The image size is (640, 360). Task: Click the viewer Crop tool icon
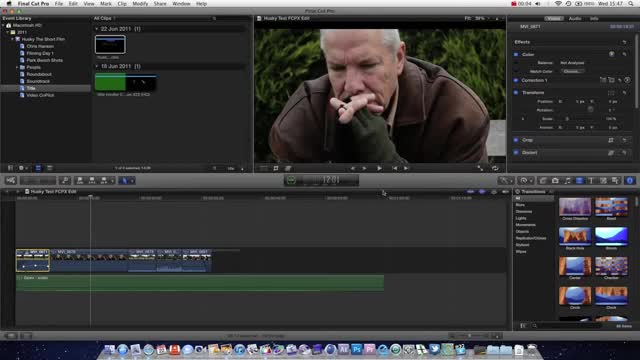point(276,168)
